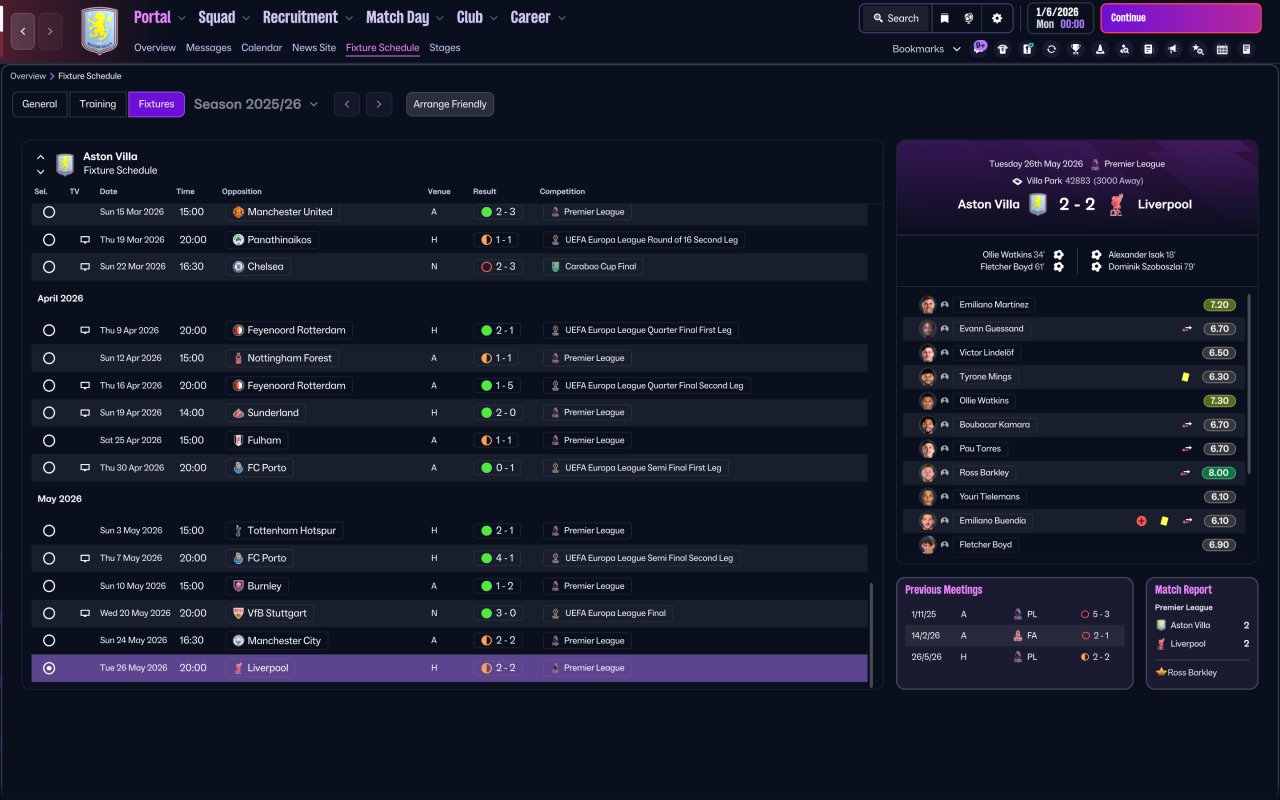Image resolution: width=1280 pixels, height=800 pixels.
Task: Open the News Site sub-tab
Action: (314, 48)
